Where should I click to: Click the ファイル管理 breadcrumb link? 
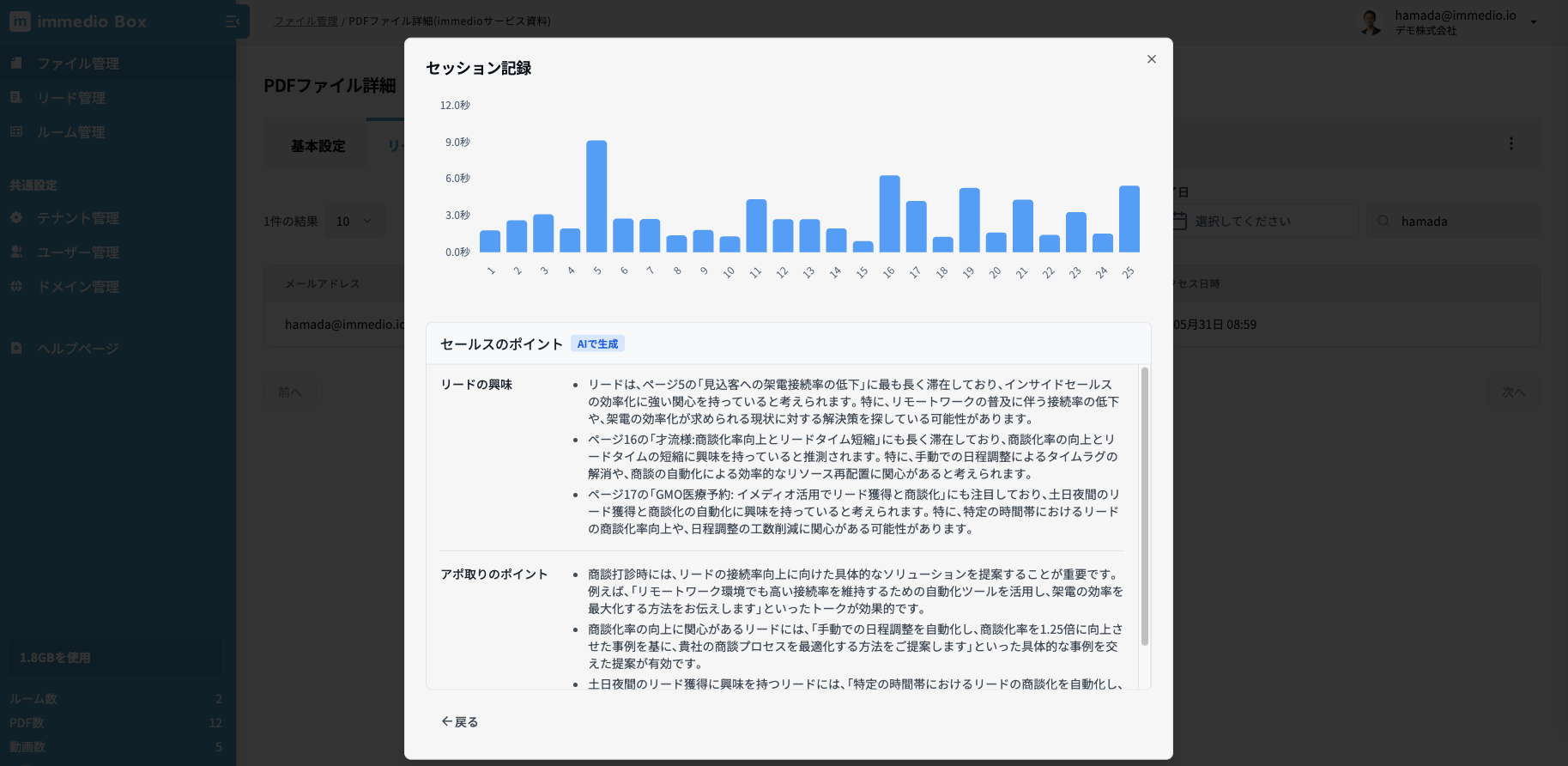(305, 21)
